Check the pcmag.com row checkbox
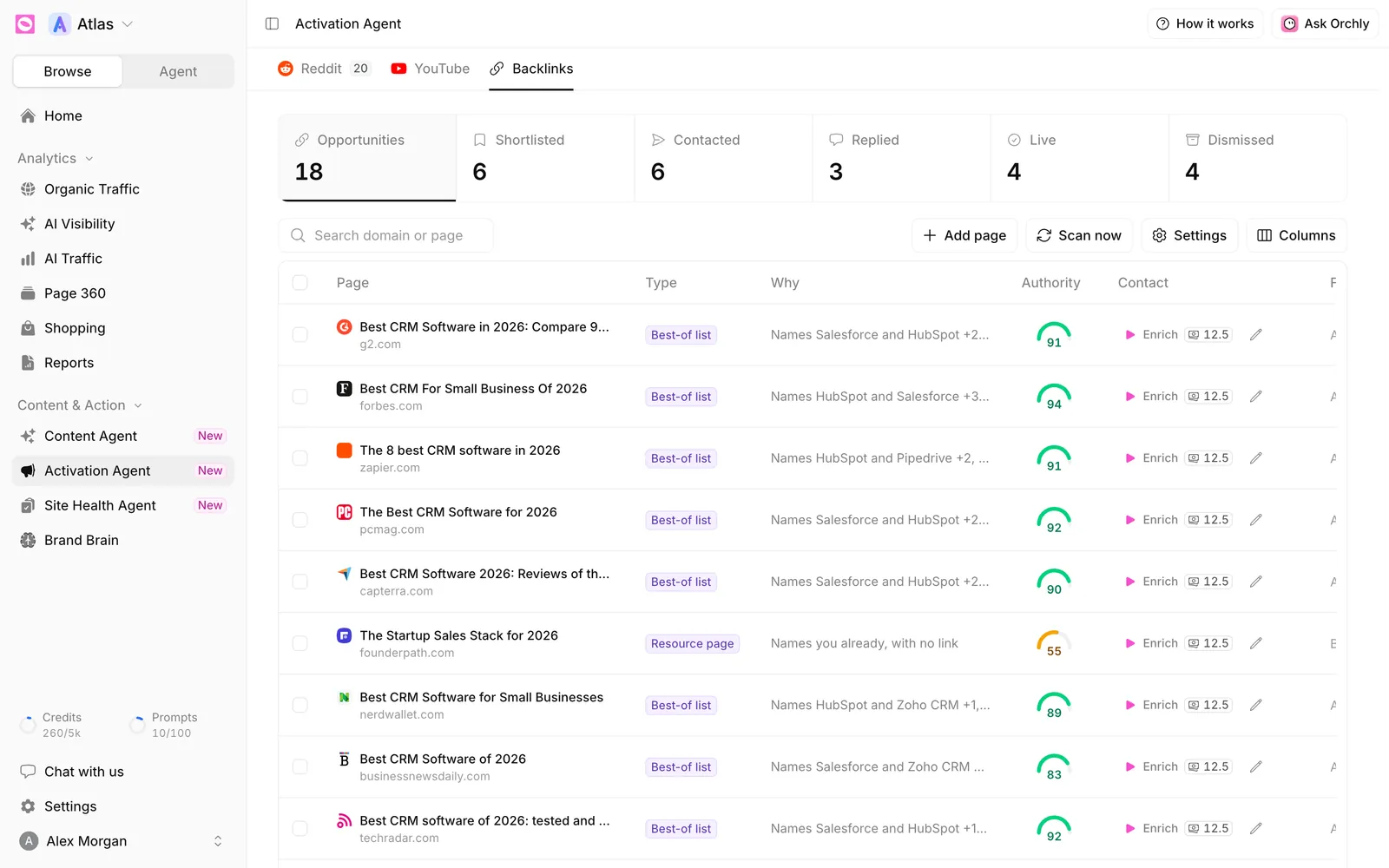 click(x=300, y=519)
